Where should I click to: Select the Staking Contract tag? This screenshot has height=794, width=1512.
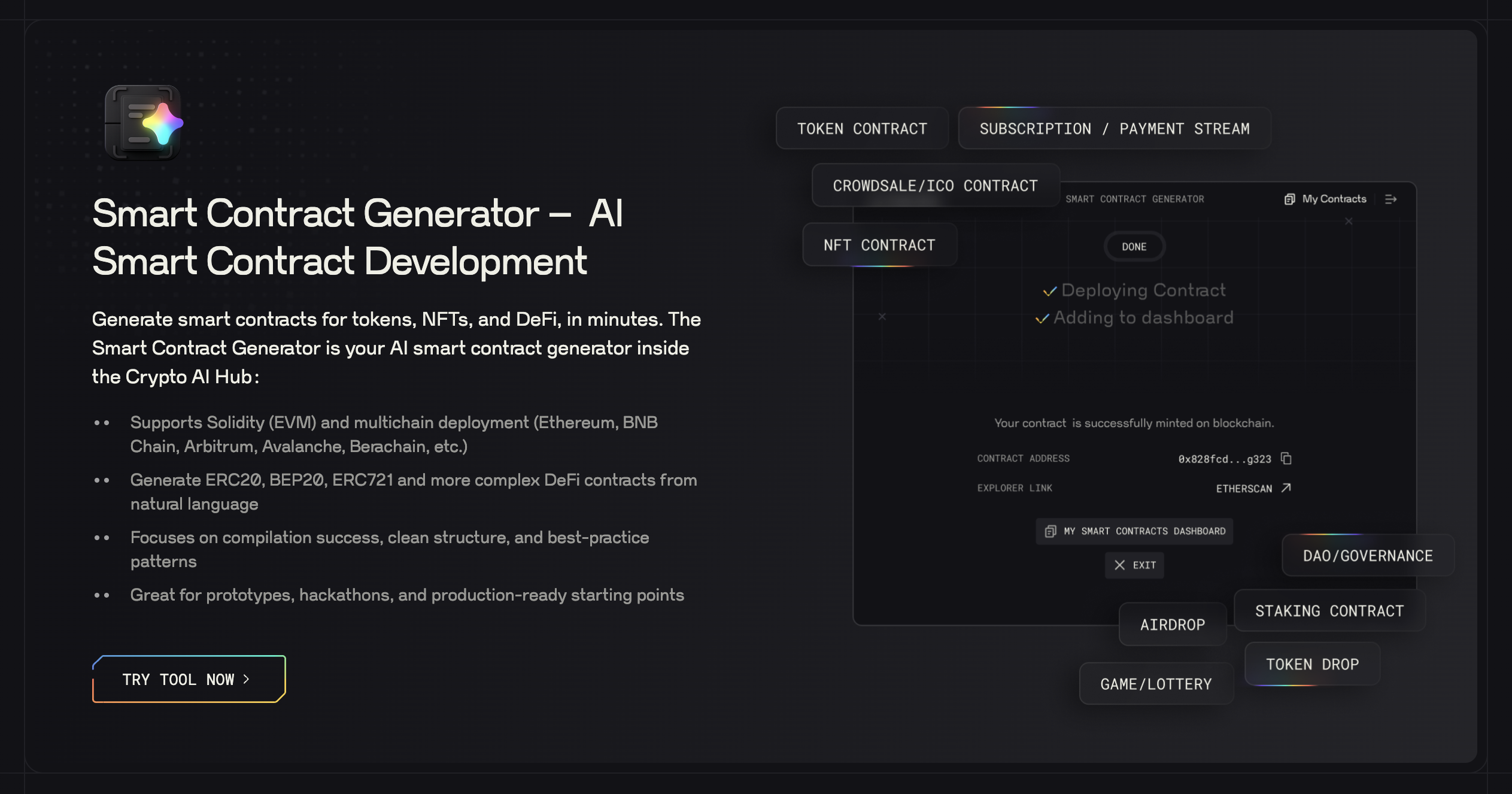(x=1329, y=611)
